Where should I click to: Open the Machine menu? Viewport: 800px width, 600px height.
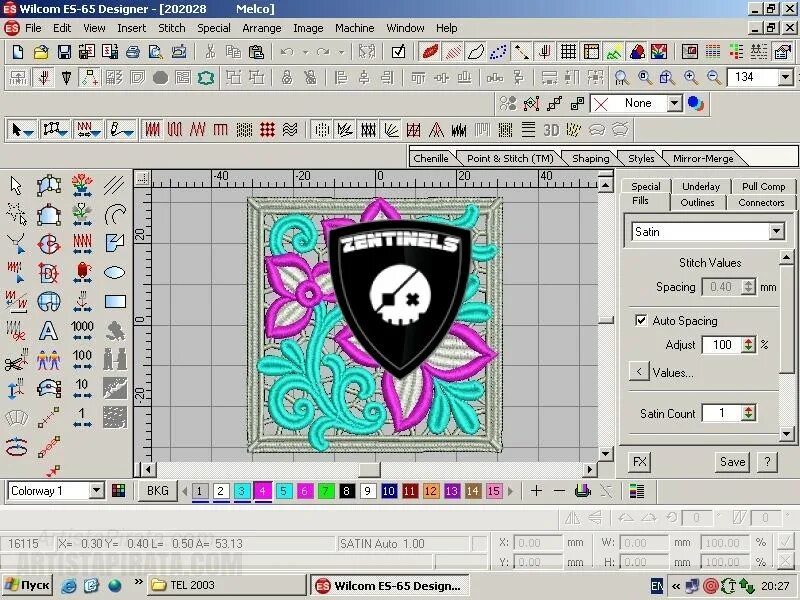tap(355, 28)
